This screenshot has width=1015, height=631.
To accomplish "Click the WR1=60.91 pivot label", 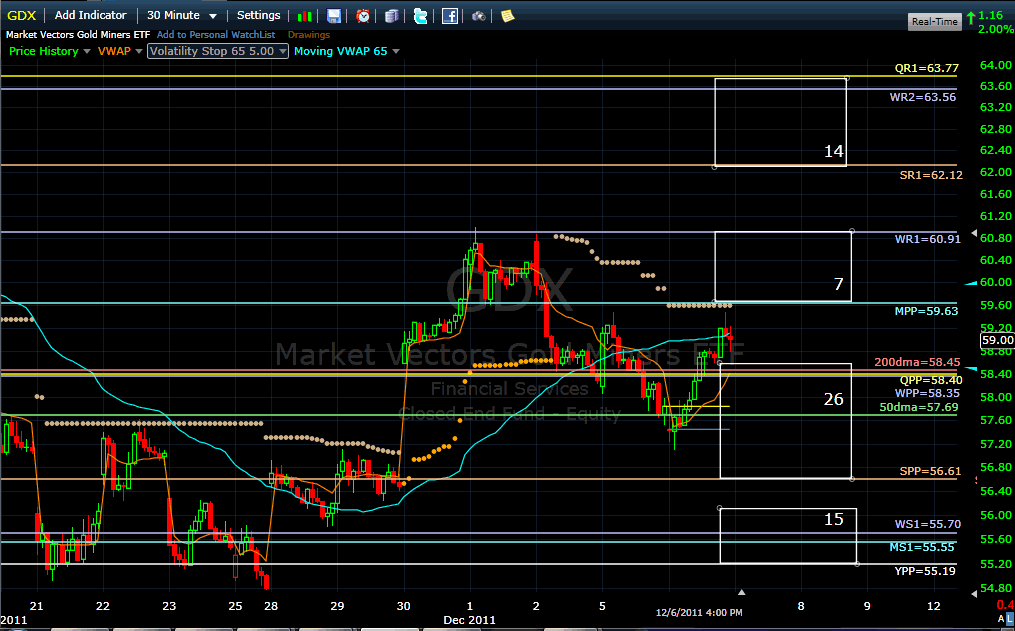I will pos(928,239).
